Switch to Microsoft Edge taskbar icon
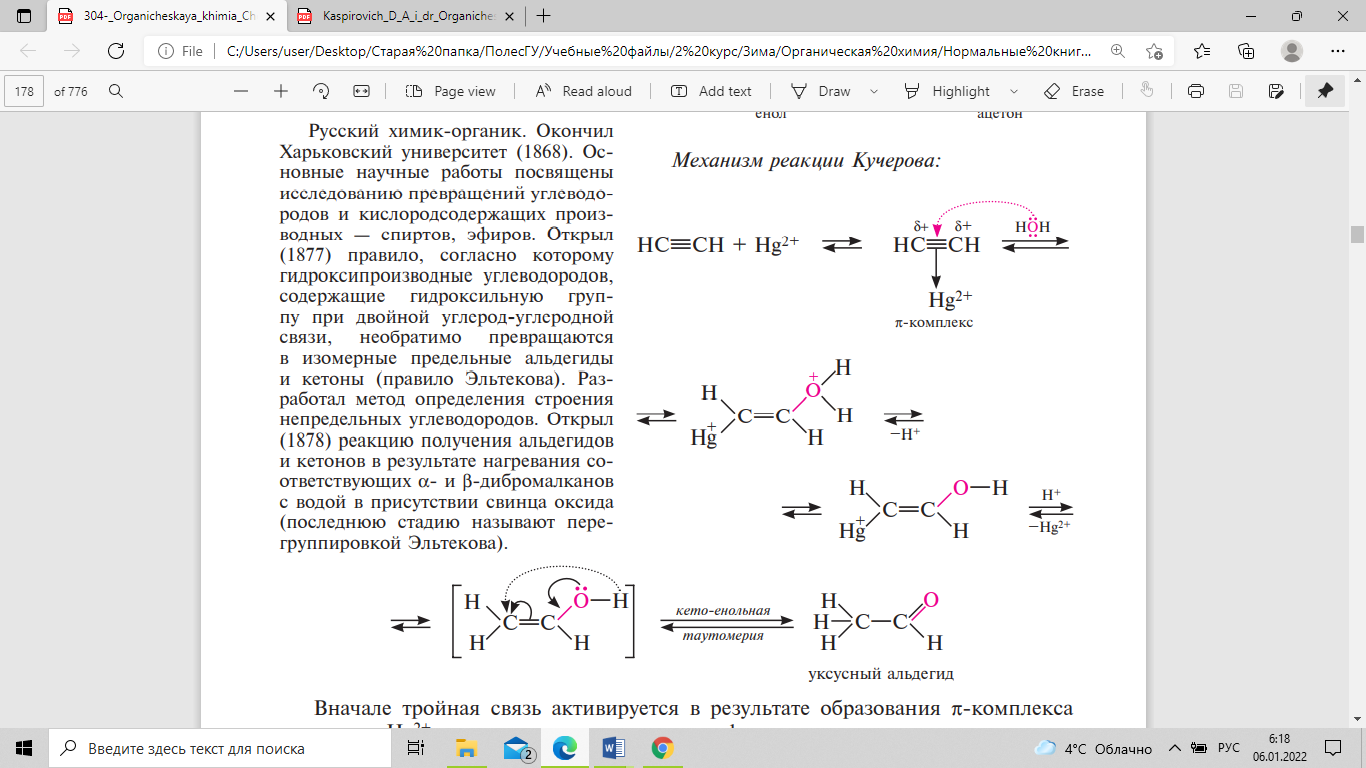The height and width of the screenshot is (768, 1366). point(565,748)
